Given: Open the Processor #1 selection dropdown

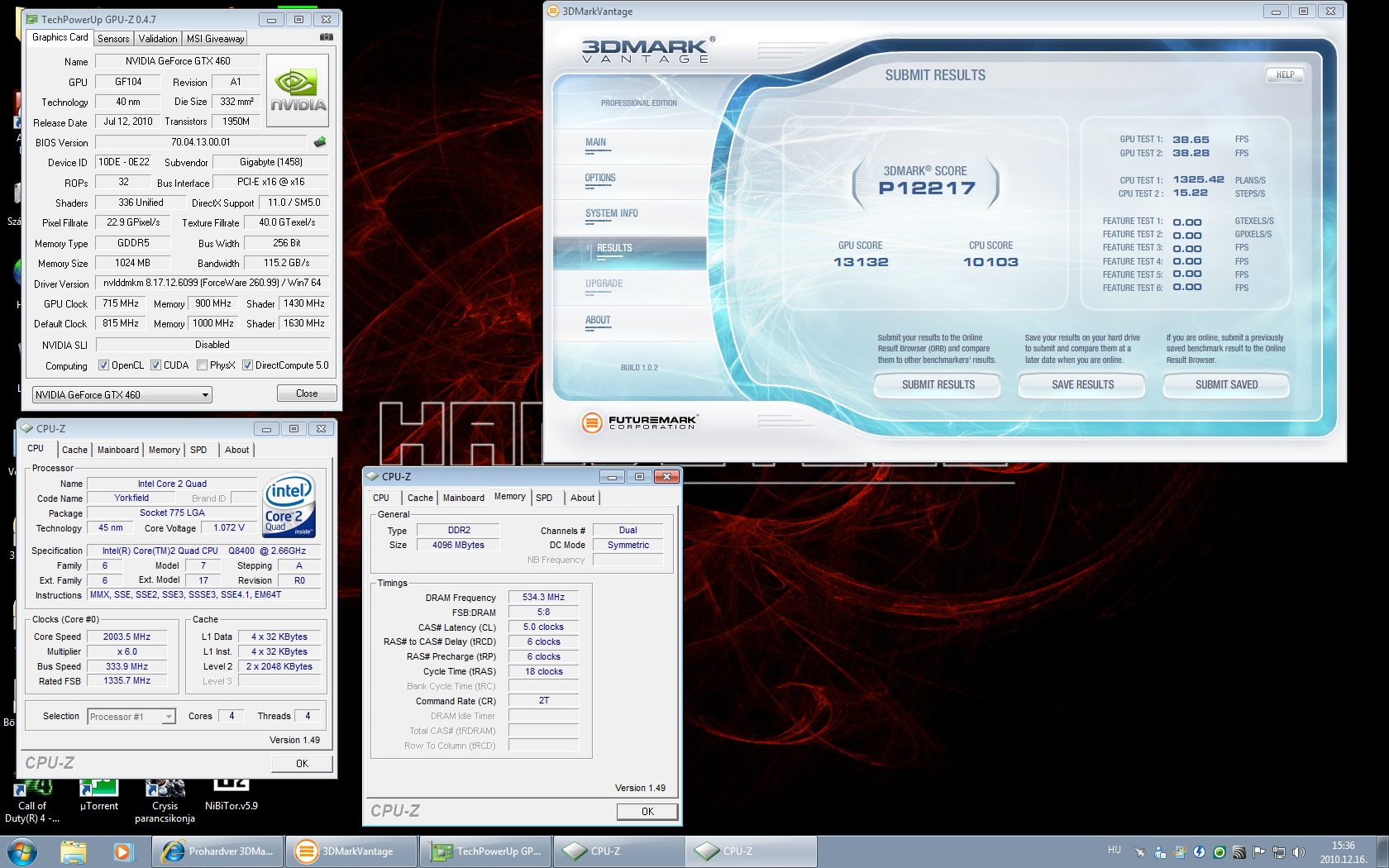Looking at the screenshot, I should (131, 717).
